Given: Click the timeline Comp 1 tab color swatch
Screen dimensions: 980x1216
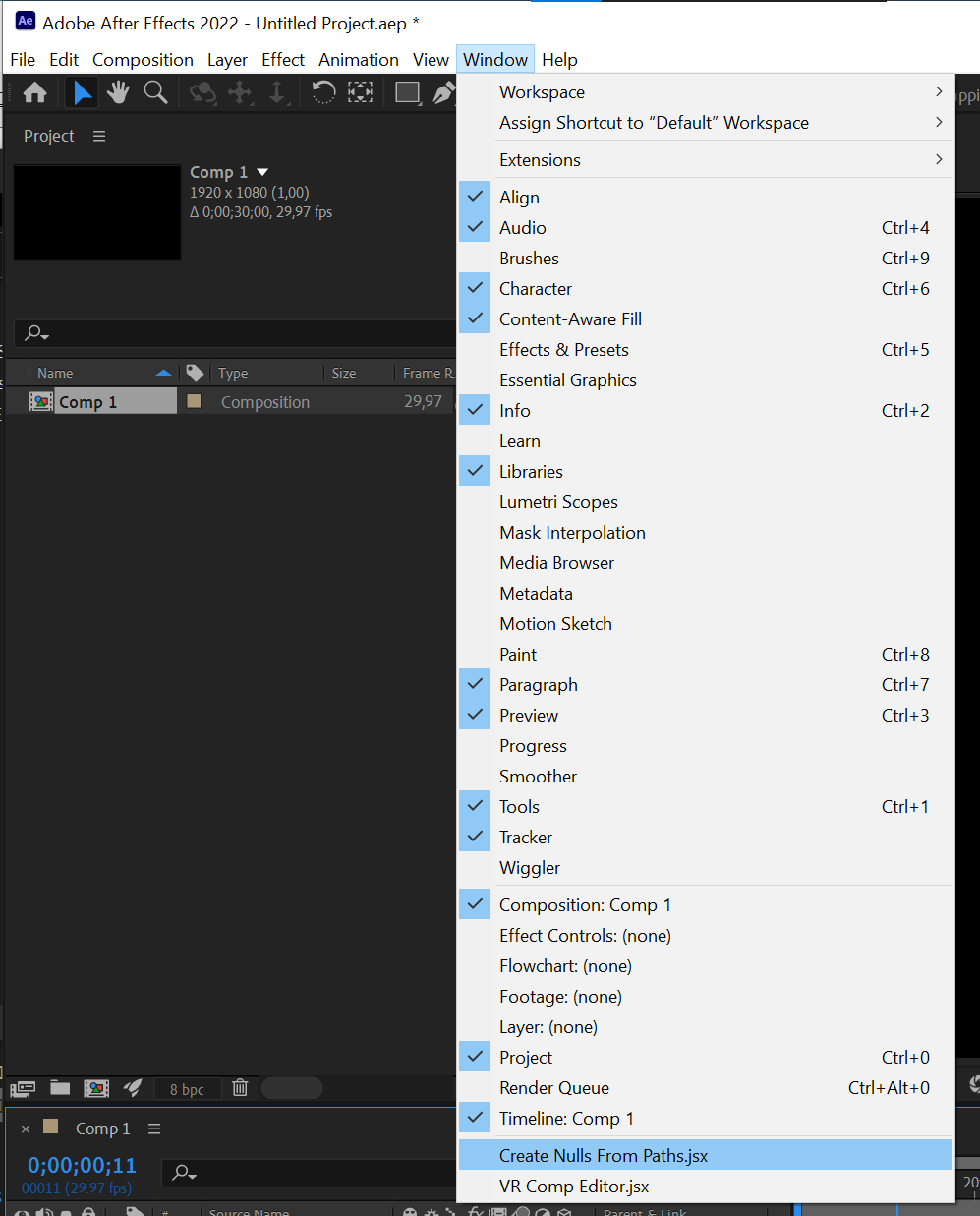Looking at the screenshot, I should pos(51,1127).
